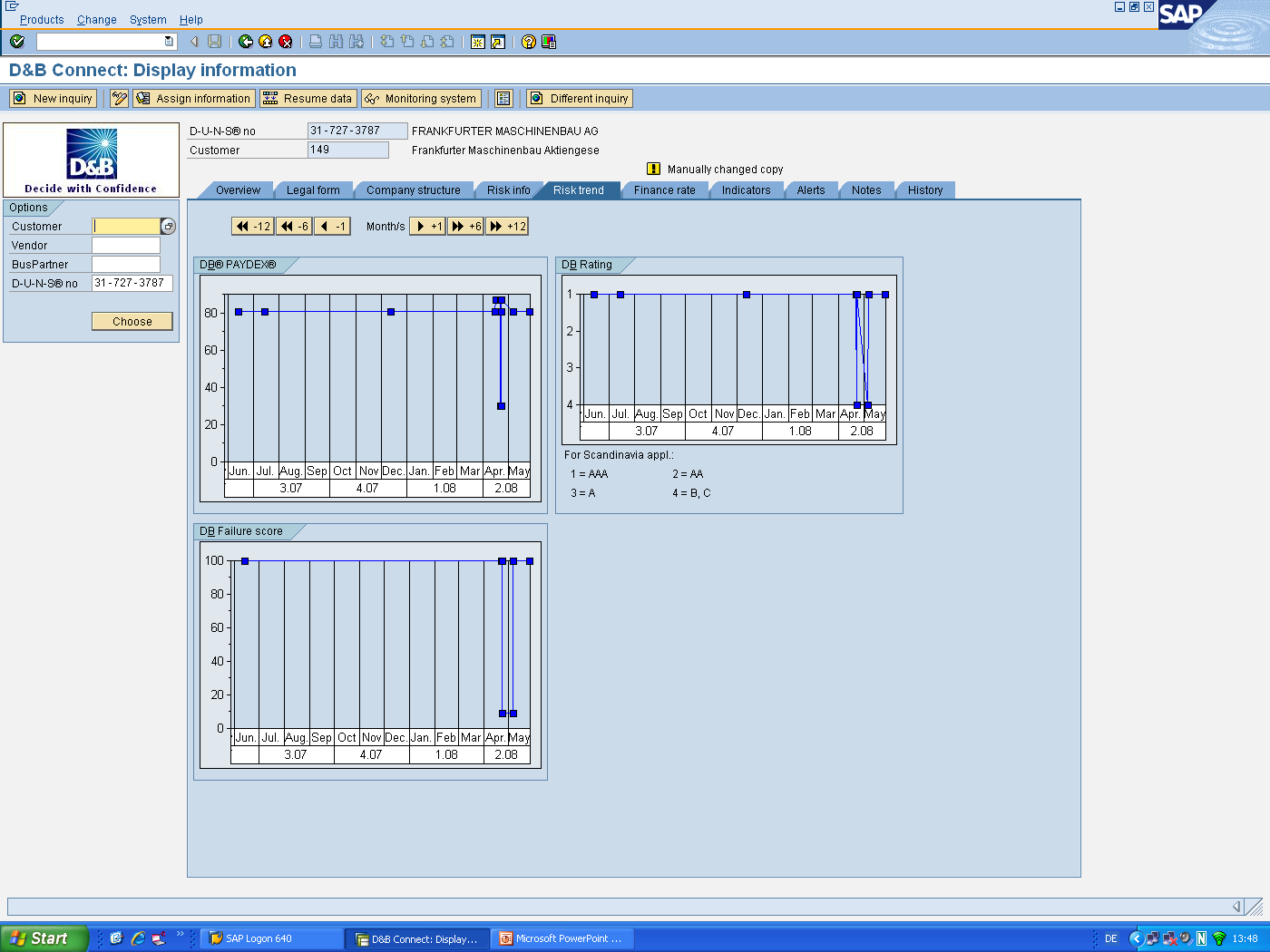Open Microsoft PowerPoint in taskbar
Viewport: 1270px width, 952px height.
point(562,938)
